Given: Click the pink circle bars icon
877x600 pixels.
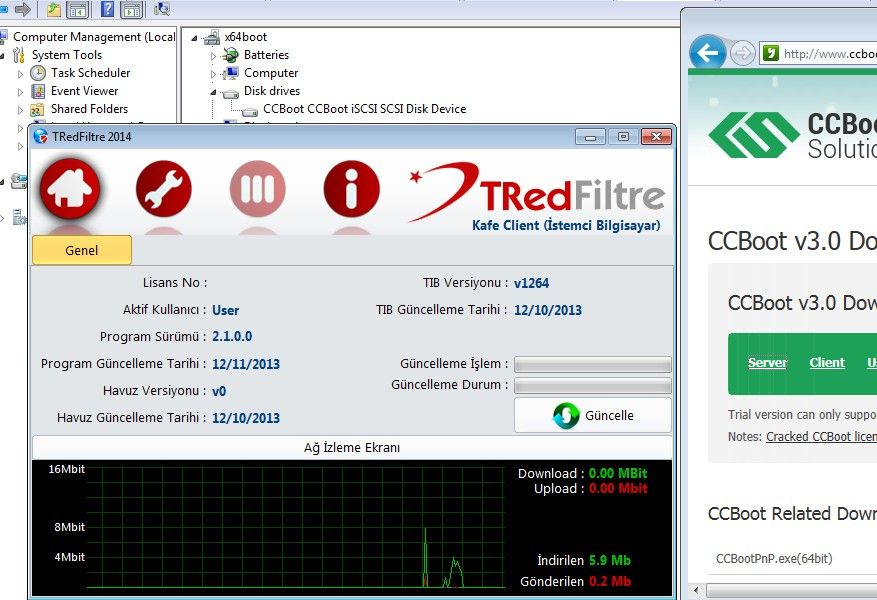Looking at the screenshot, I should click(x=258, y=188).
